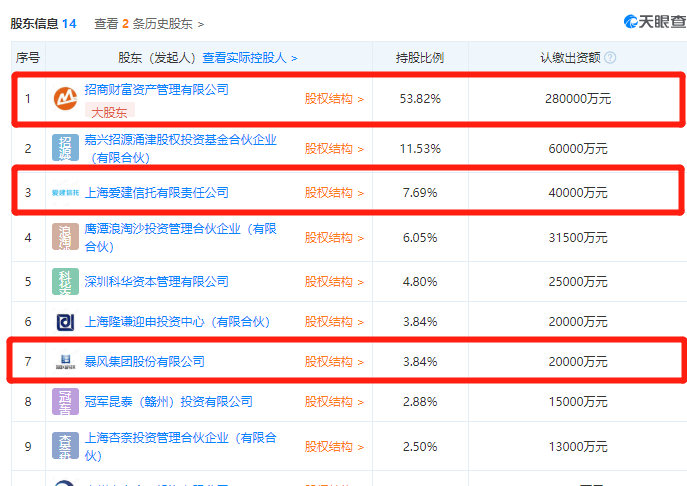Select the 2.88% shareholding cell
The image size is (687, 486).
(420, 402)
